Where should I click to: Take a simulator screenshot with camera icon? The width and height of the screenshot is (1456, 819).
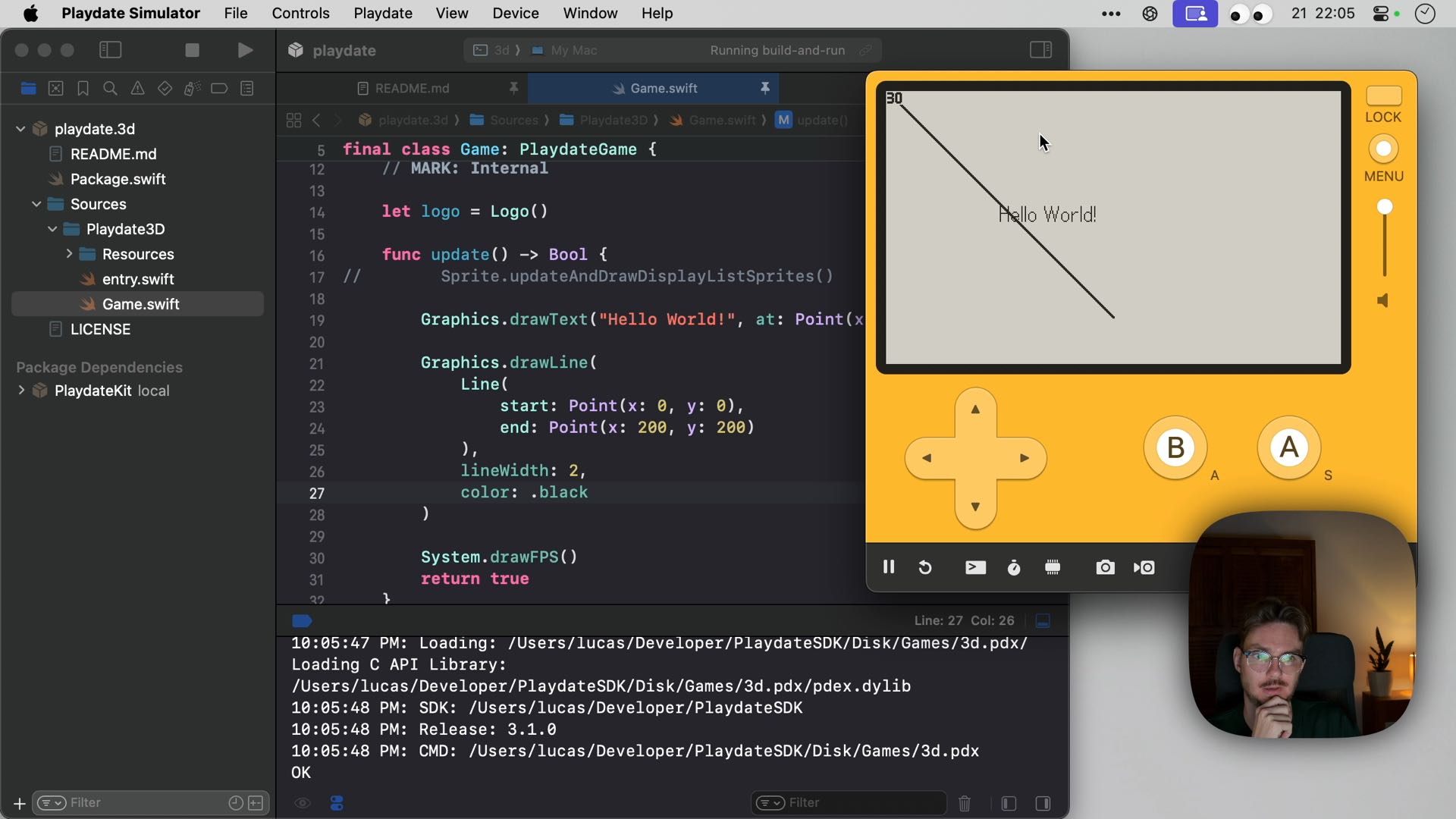point(1105,567)
